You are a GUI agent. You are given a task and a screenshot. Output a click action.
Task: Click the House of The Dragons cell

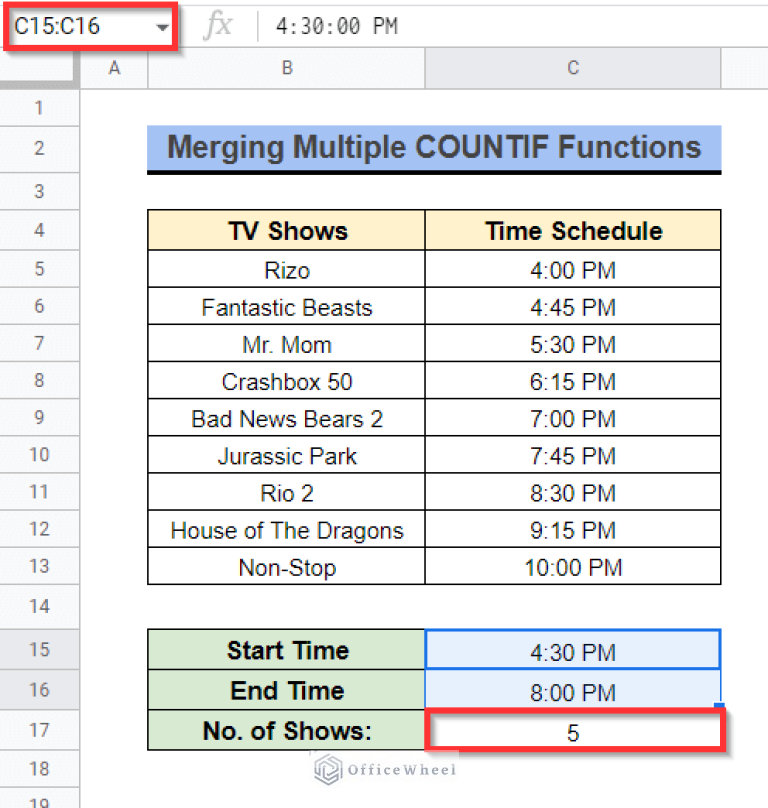point(286,531)
